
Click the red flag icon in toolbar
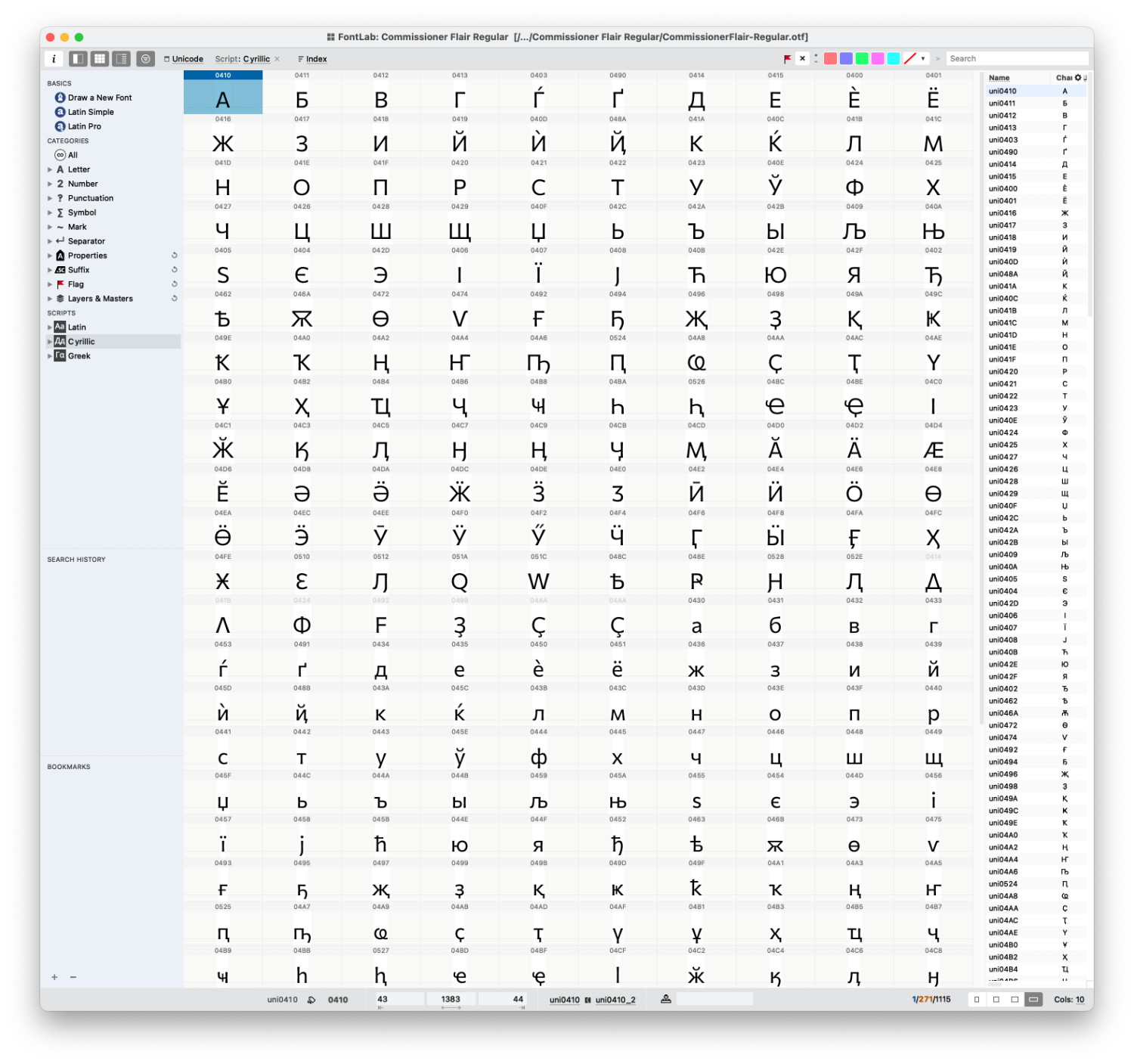(788, 58)
